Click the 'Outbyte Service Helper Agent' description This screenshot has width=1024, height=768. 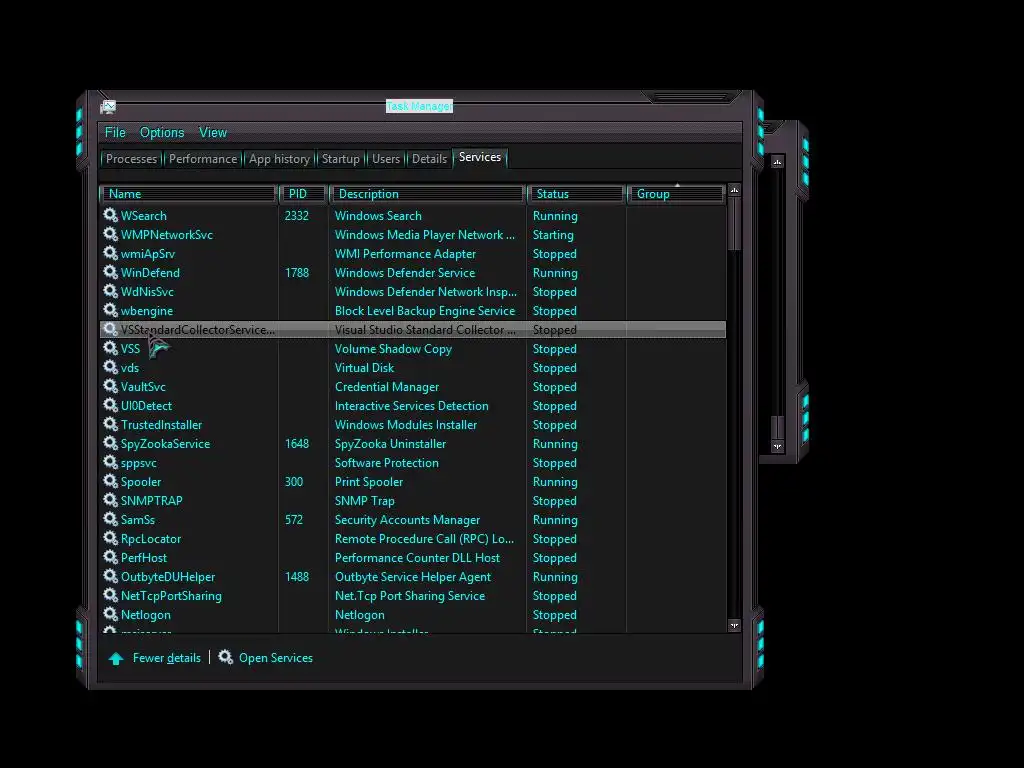413,577
